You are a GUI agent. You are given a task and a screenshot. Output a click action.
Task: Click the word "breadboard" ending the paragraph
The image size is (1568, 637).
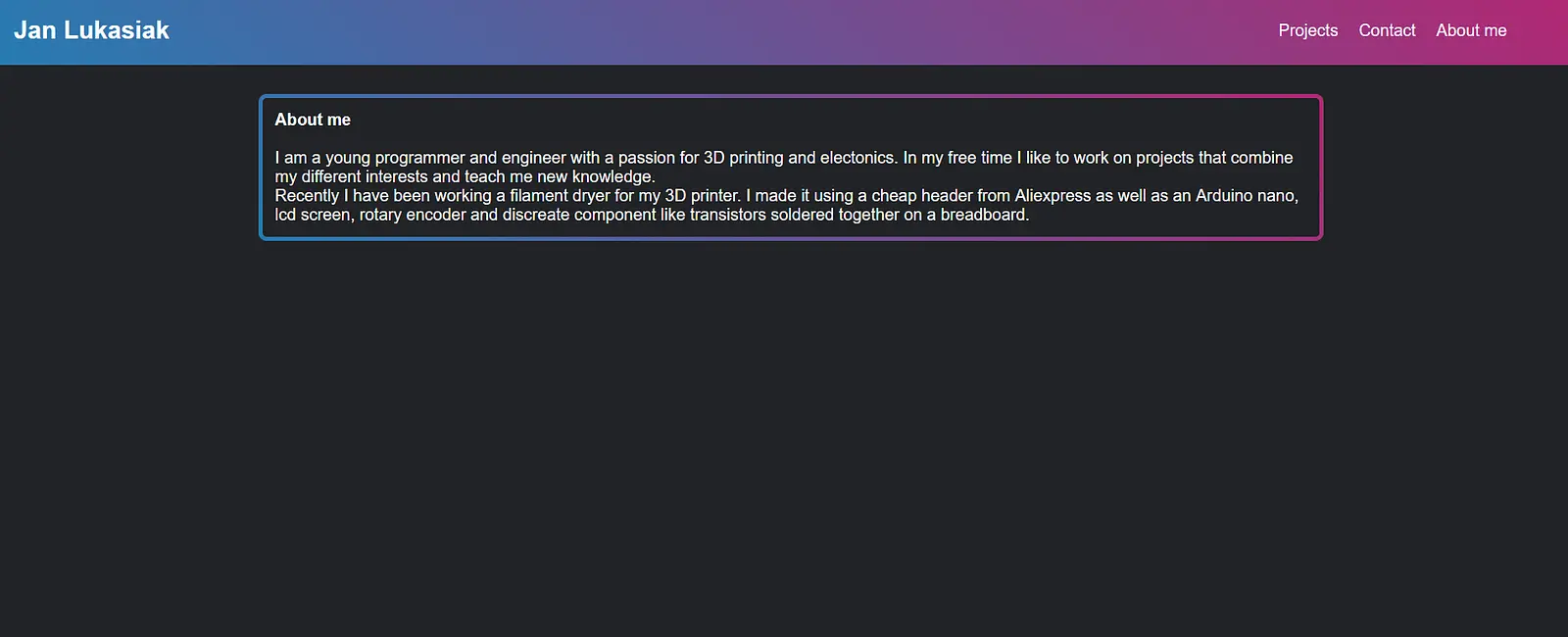point(982,215)
